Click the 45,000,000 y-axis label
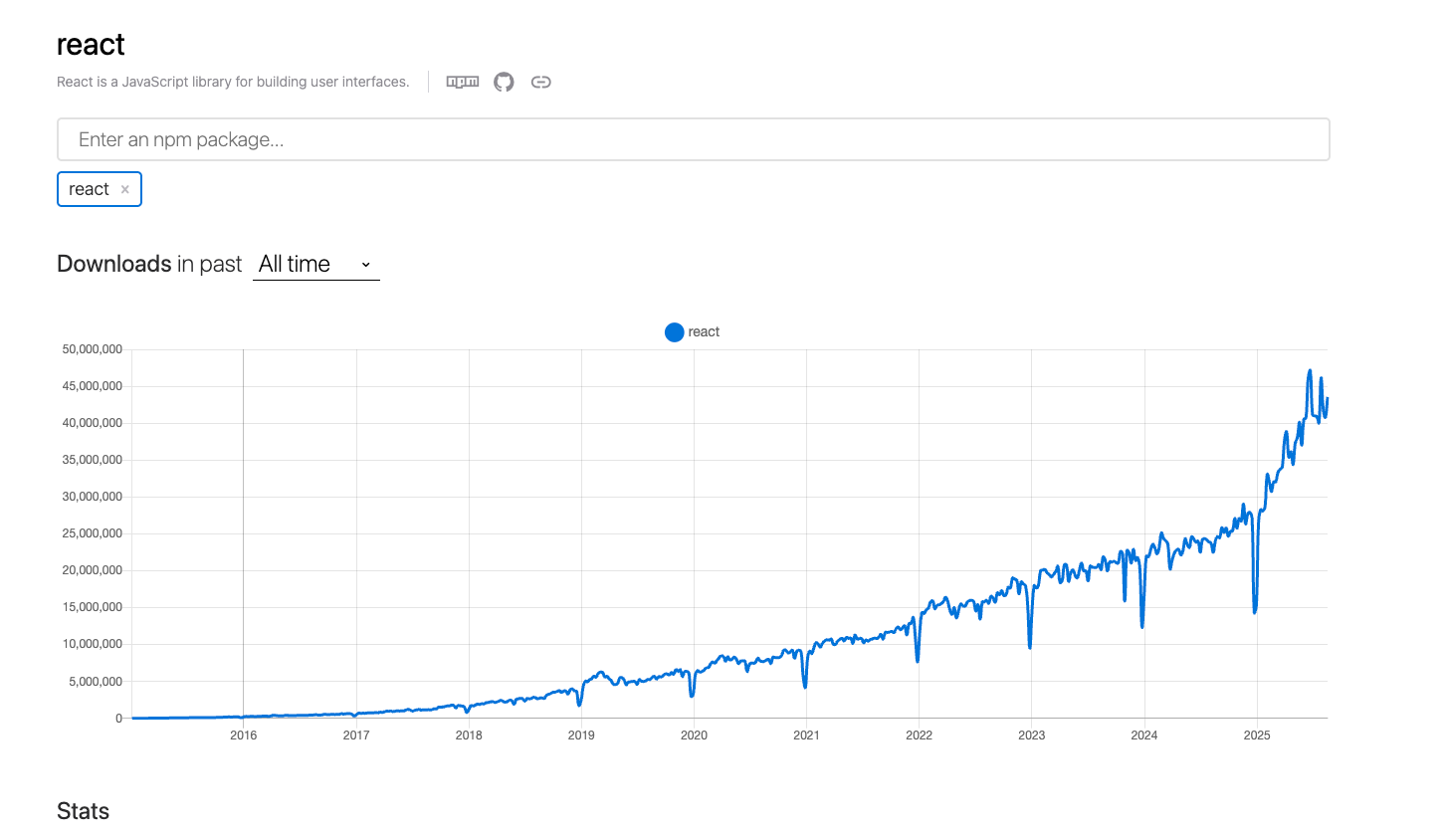The image size is (1446, 840). [x=93, y=386]
